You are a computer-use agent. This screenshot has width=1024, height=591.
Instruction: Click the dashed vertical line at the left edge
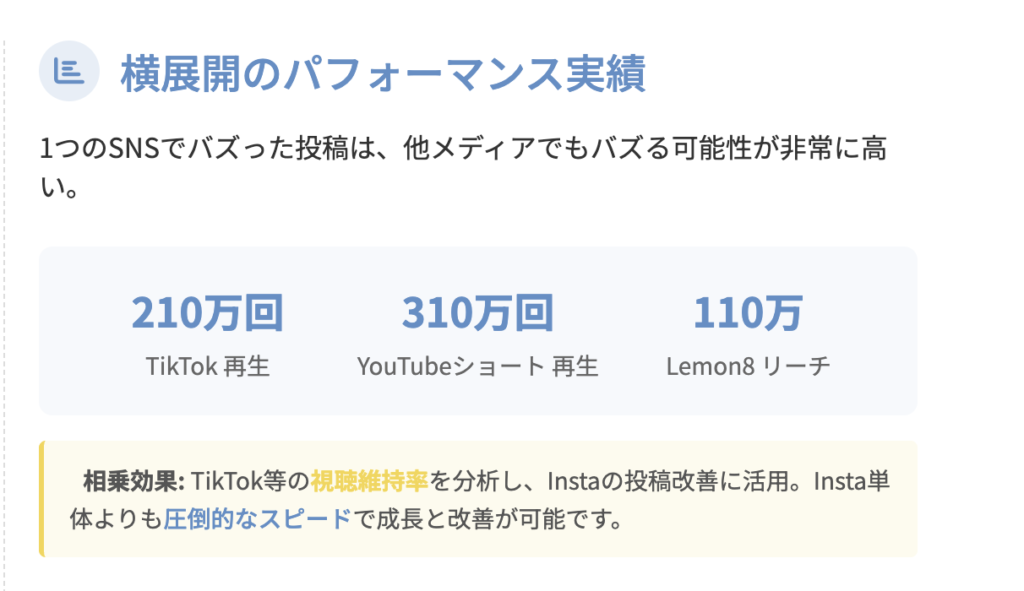pyautogui.click(x=4, y=300)
